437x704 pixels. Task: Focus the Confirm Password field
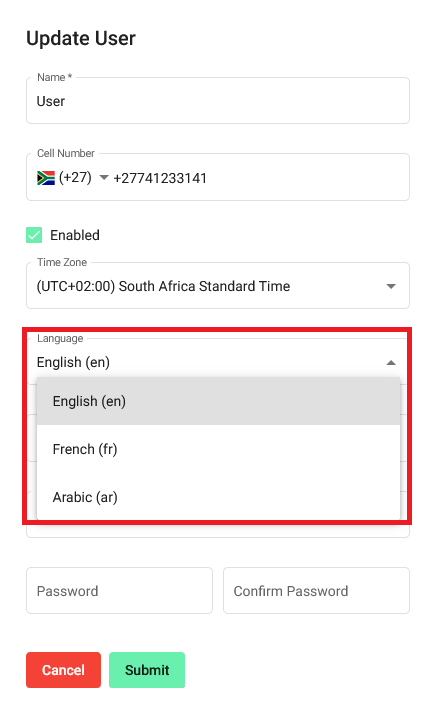316,590
